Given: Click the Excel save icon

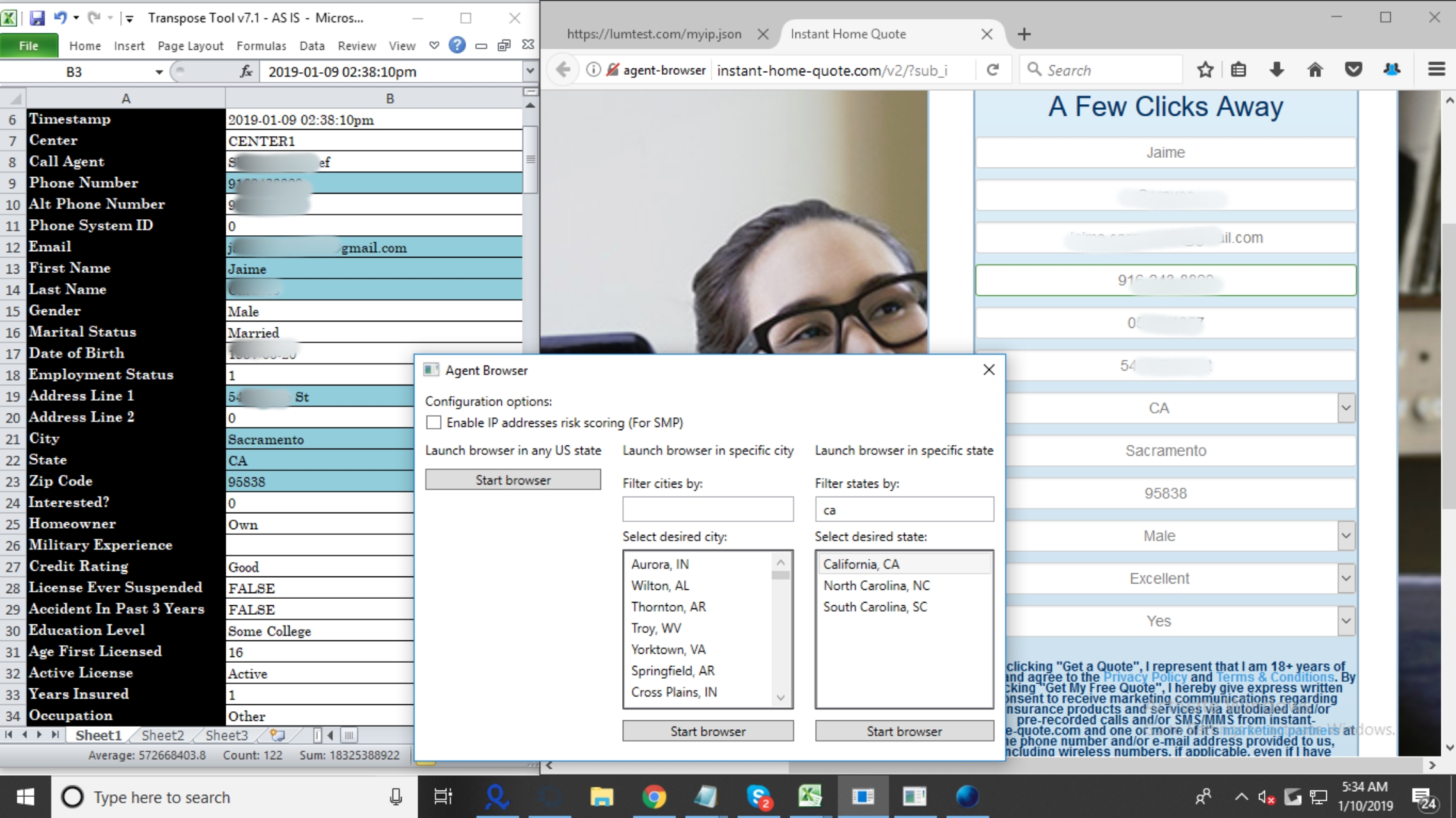Looking at the screenshot, I should click(37, 17).
